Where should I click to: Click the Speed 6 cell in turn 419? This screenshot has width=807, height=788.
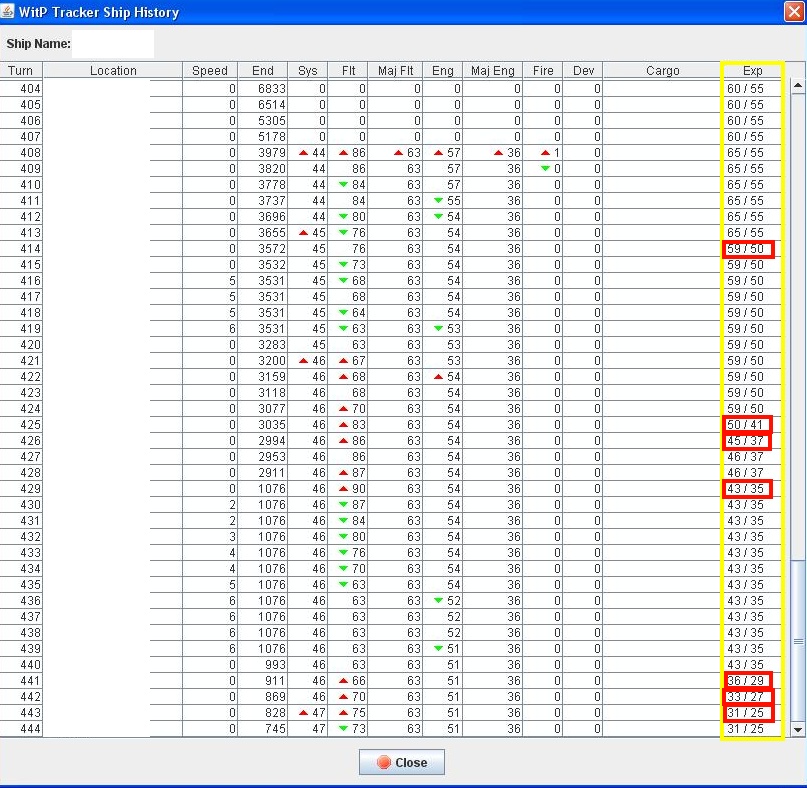(x=209, y=328)
